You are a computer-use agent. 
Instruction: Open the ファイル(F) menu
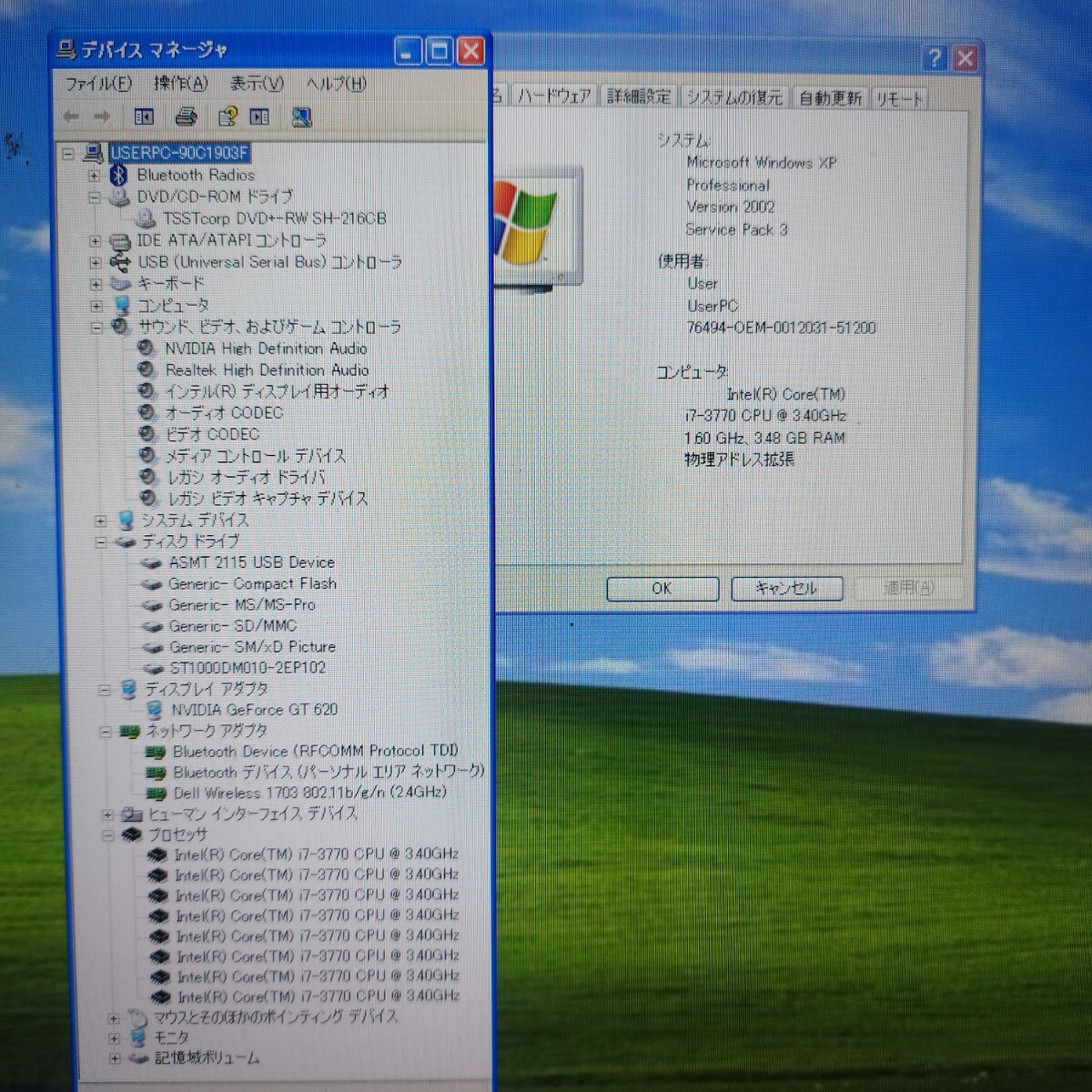97,84
